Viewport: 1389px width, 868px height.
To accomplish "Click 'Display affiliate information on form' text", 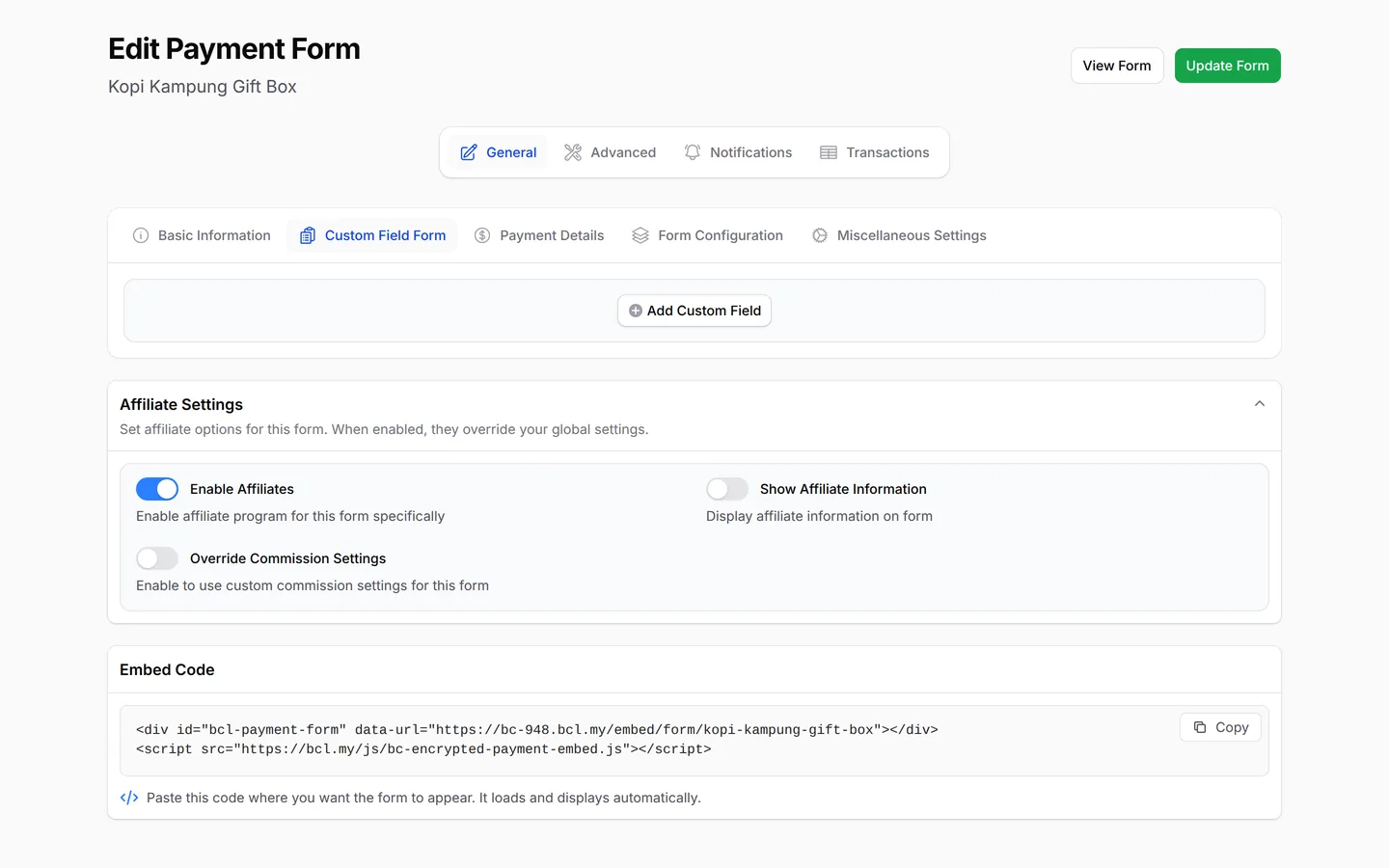I will coord(819,516).
